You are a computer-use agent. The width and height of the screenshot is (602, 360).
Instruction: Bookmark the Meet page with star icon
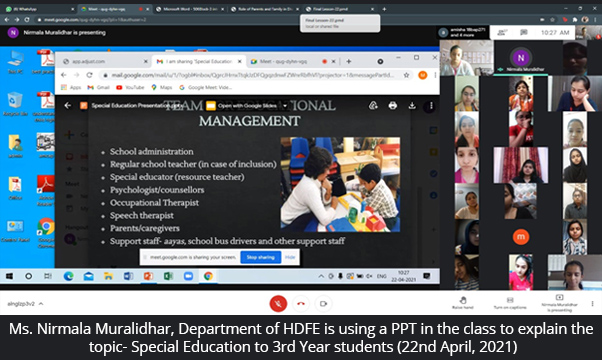(x=552, y=20)
